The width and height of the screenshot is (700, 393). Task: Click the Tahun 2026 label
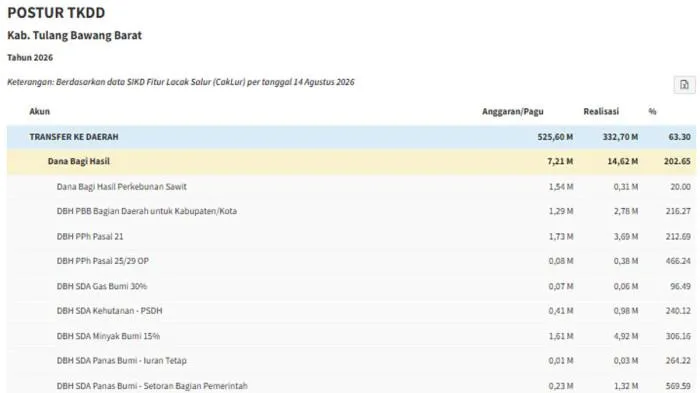point(30,58)
